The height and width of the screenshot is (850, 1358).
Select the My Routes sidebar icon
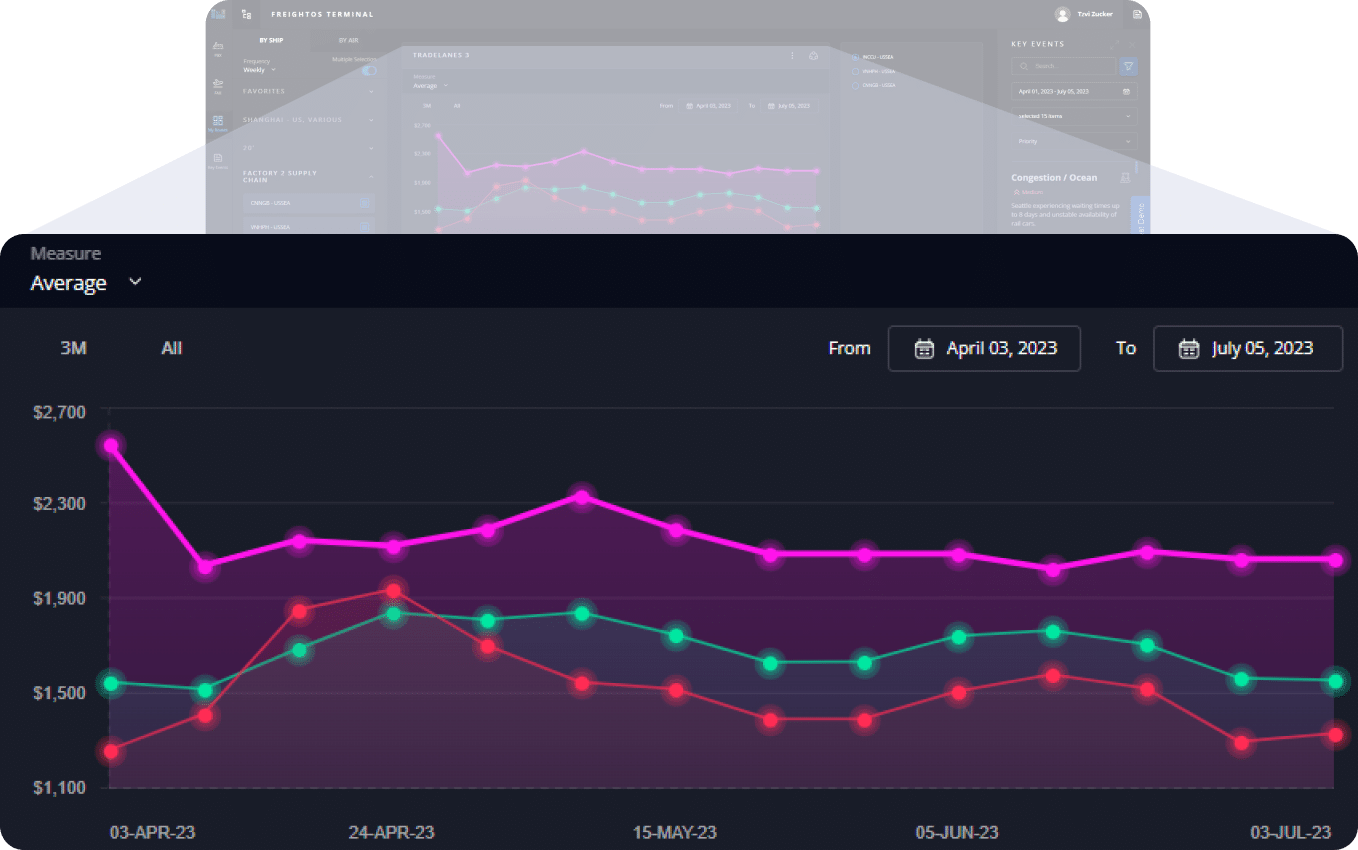pos(218,122)
